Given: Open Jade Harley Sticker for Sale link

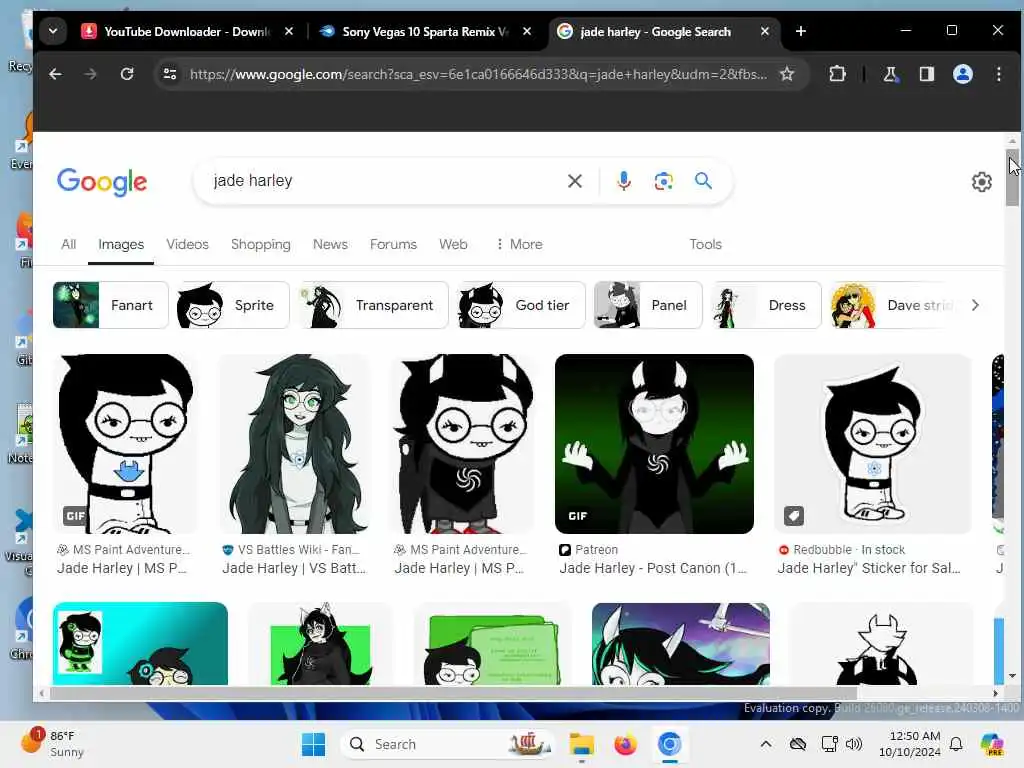Looking at the screenshot, I should (x=869, y=568).
